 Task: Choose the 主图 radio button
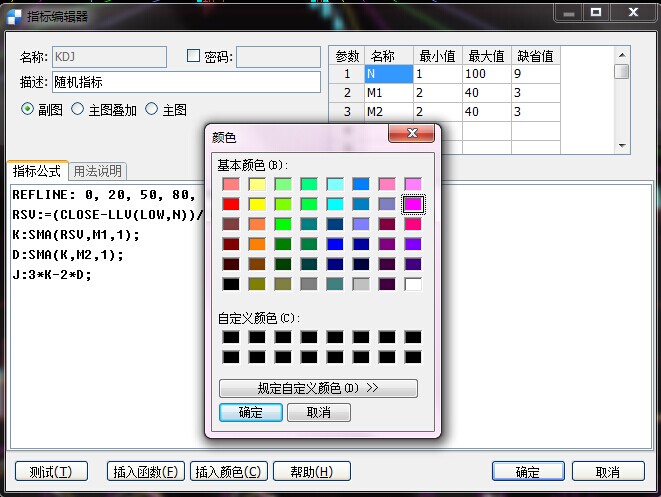(x=152, y=109)
